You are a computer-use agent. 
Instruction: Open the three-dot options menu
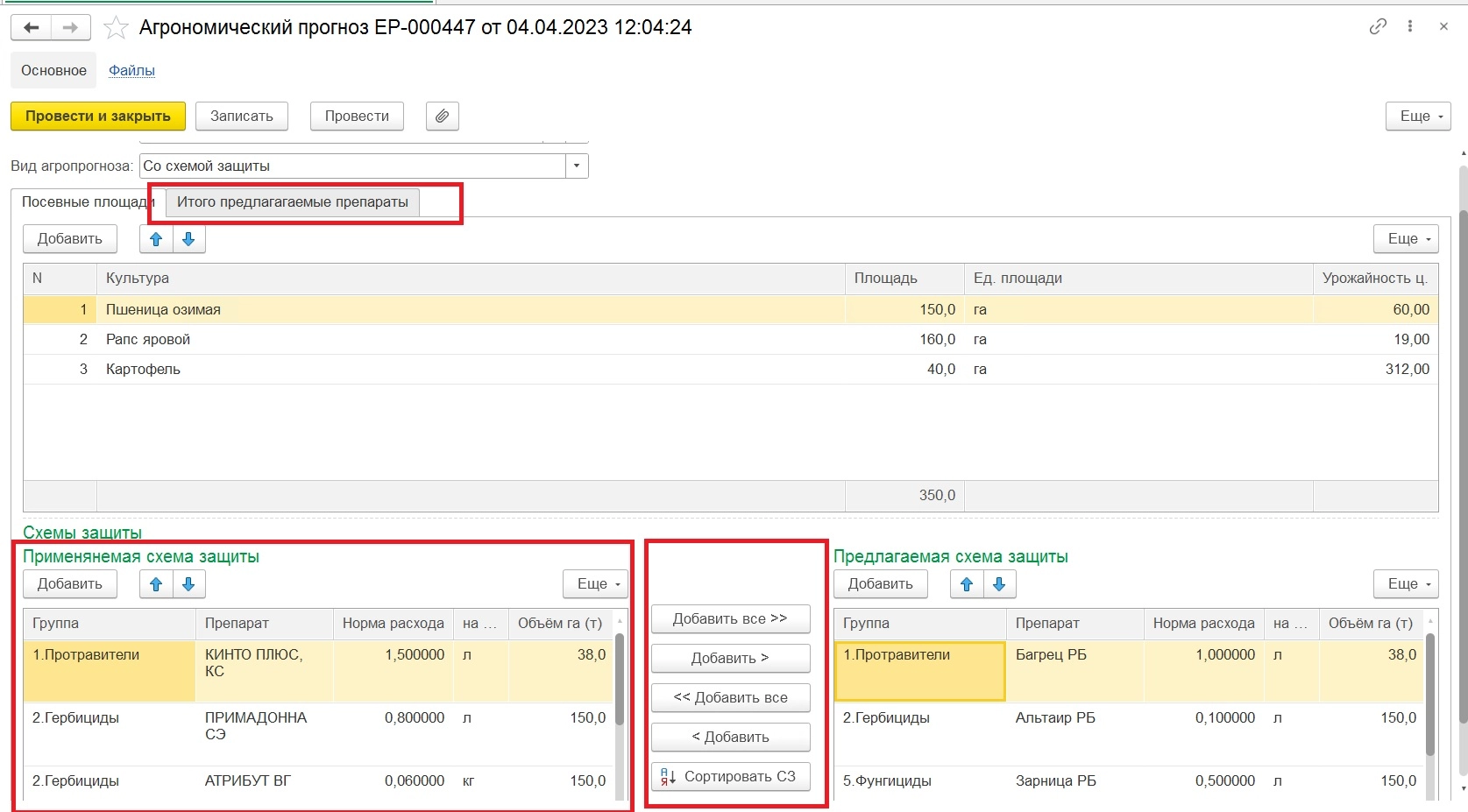point(1410,26)
